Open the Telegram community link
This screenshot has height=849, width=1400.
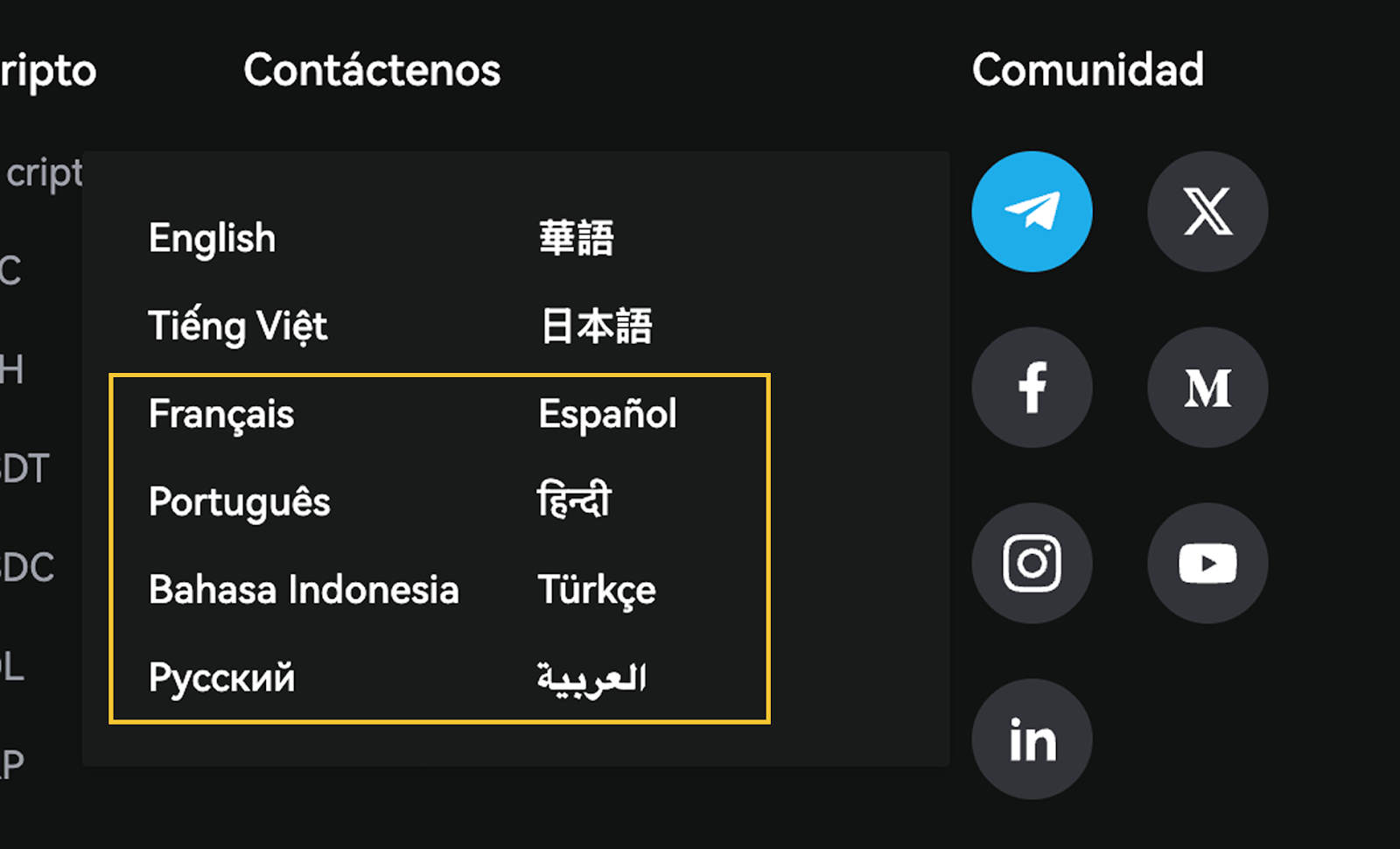click(x=1032, y=212)
